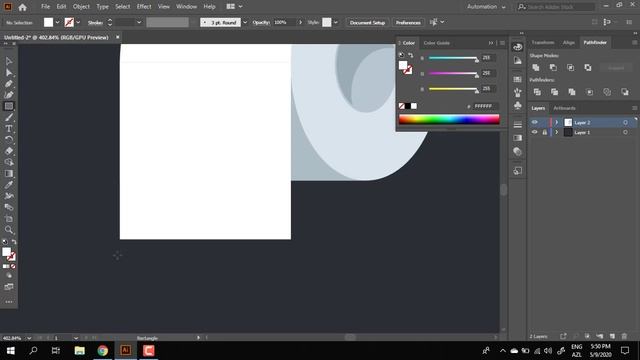Select the Paintbrush tool
This screenshot has height=360, width=640.
click(9, 118)
